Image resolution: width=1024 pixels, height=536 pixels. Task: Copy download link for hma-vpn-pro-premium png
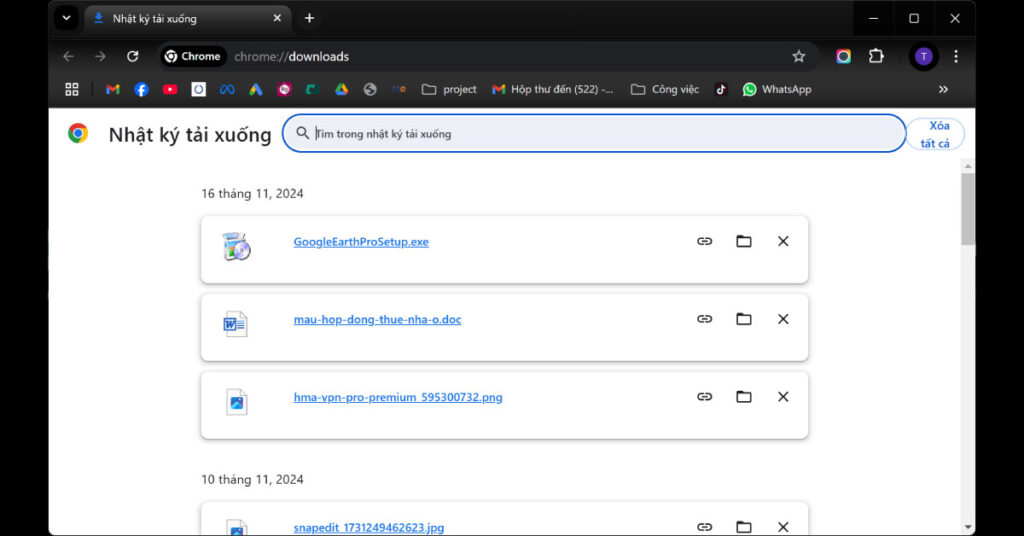tap(704, 396)
